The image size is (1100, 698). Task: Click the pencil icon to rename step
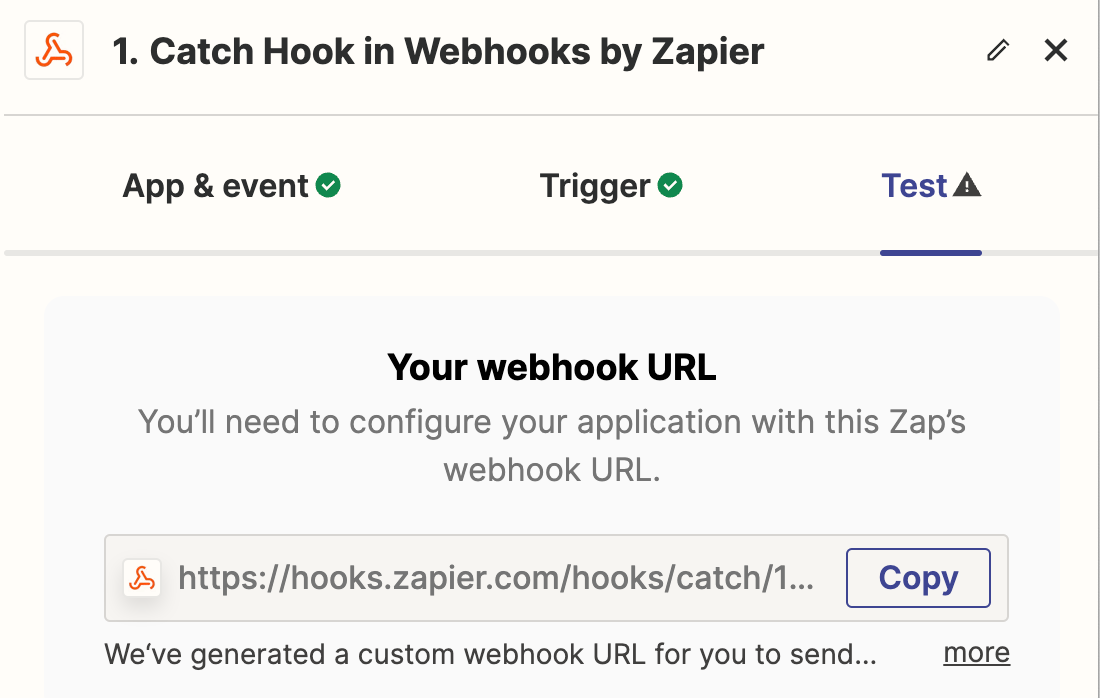[997, 51]
